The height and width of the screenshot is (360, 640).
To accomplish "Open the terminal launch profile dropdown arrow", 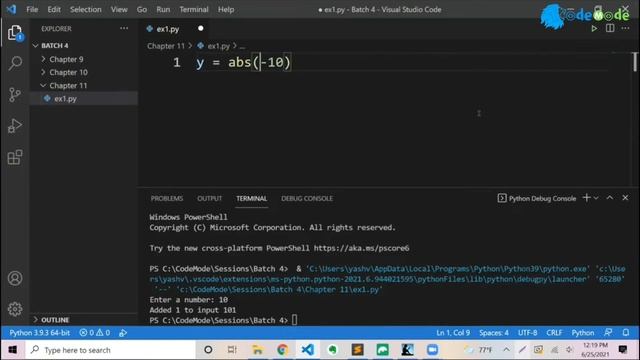I will pos(596,198).
